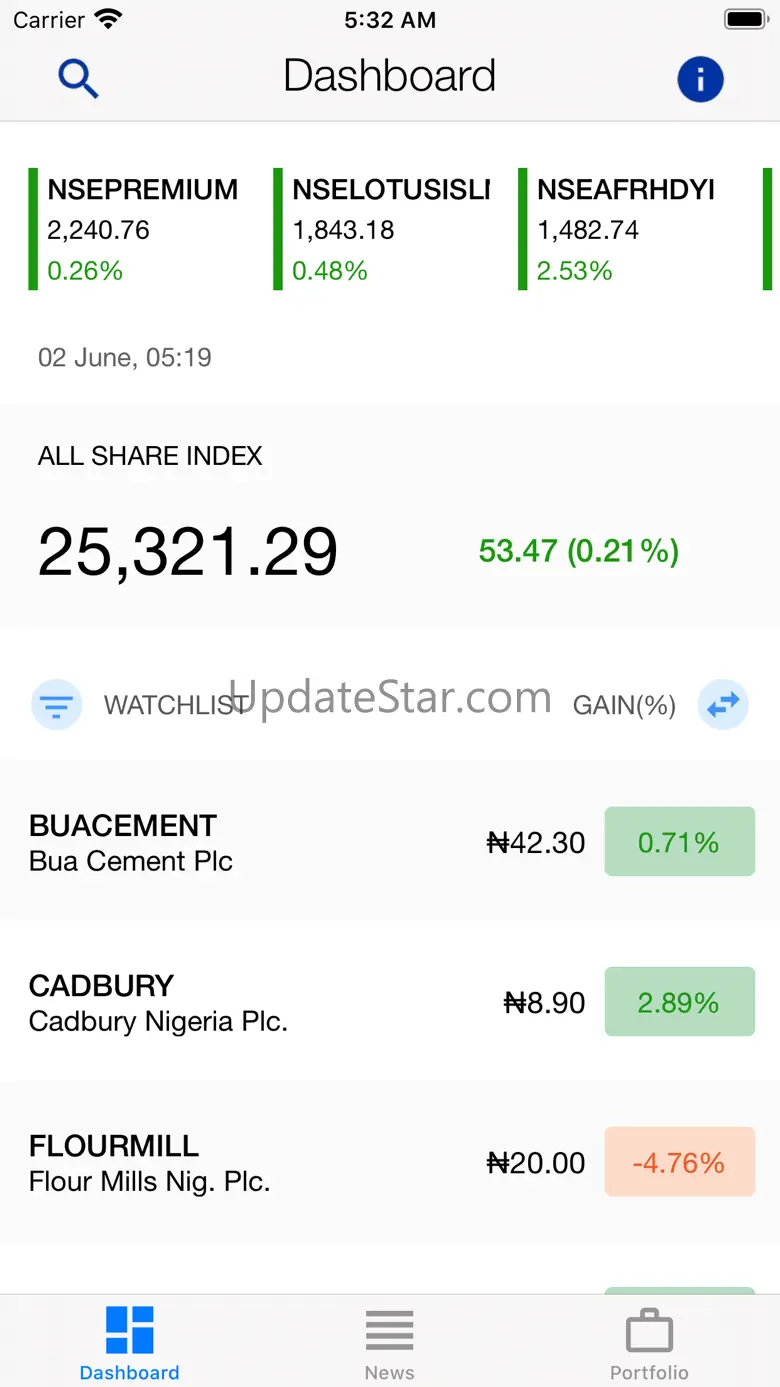Tap the All Share Index value 25,321.29
Image resolution: width=780 pixels, height=1387 pixels.
(188, 551)
